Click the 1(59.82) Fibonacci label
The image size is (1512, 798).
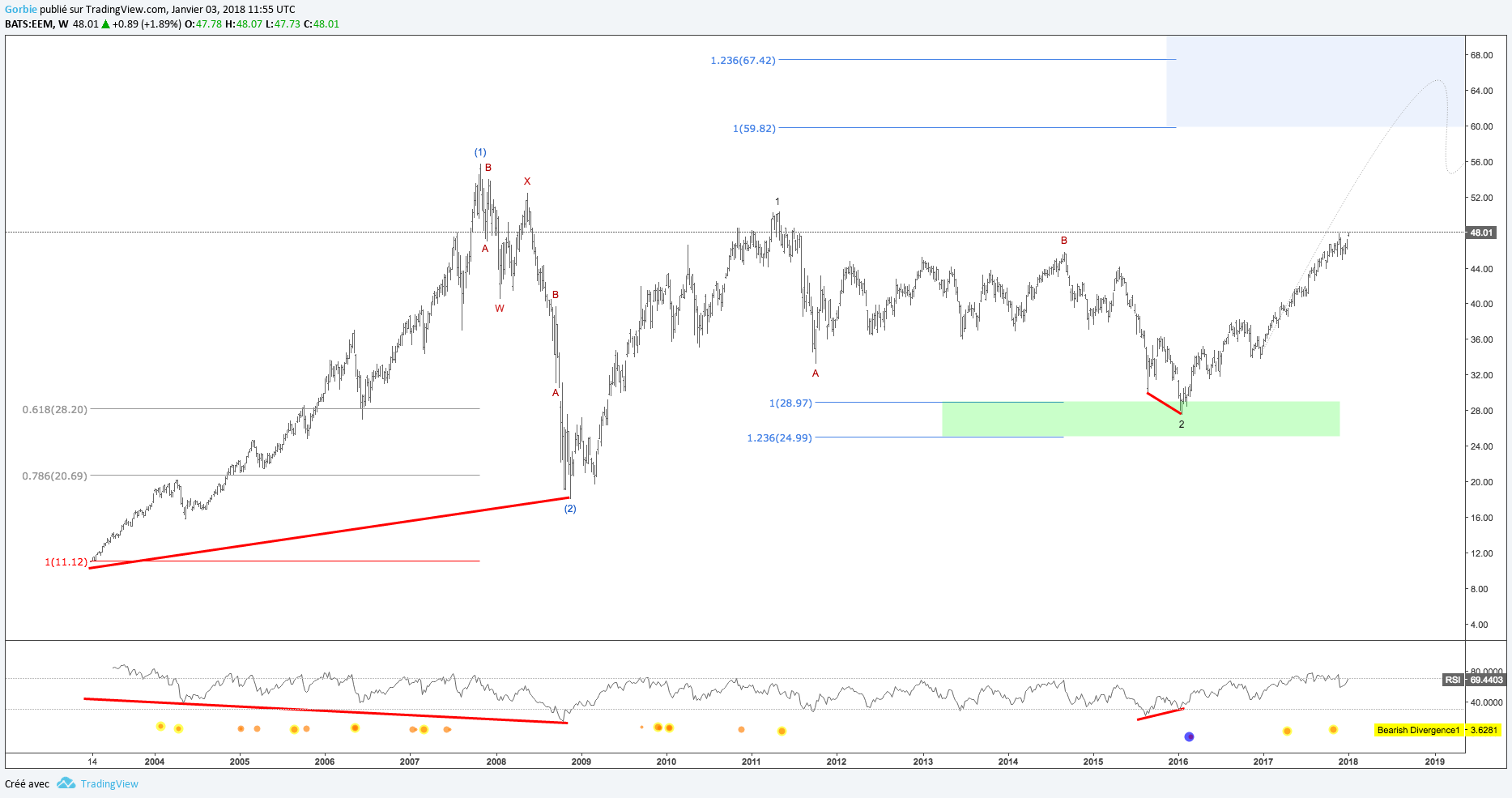click(x=754, y=129)
